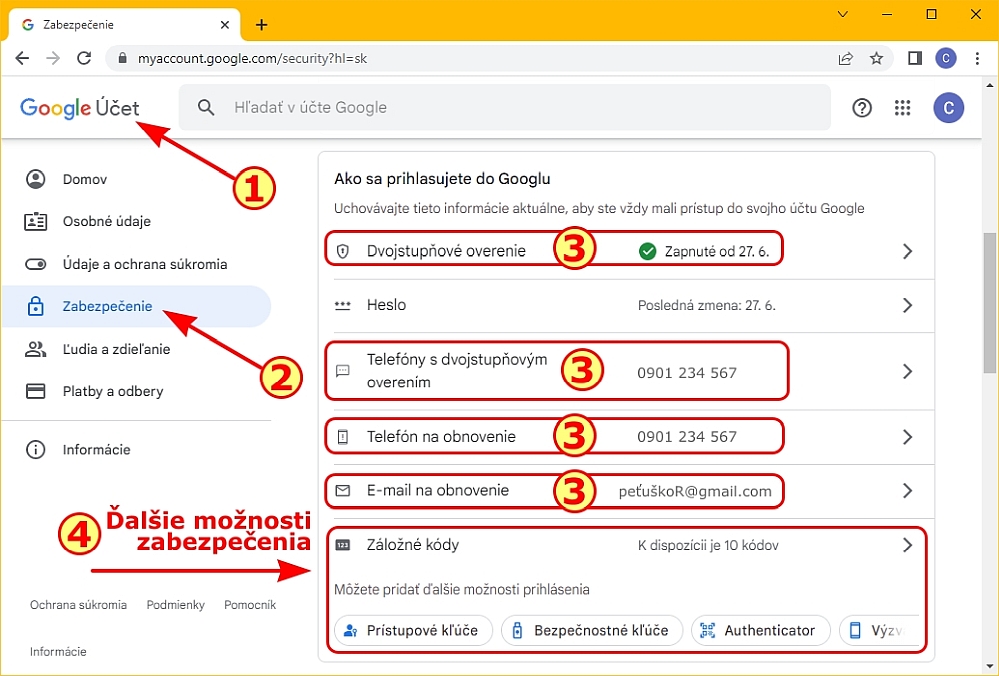Click the Heslo dots icon
The image size is (999, 676).
(x=343, y=305)
